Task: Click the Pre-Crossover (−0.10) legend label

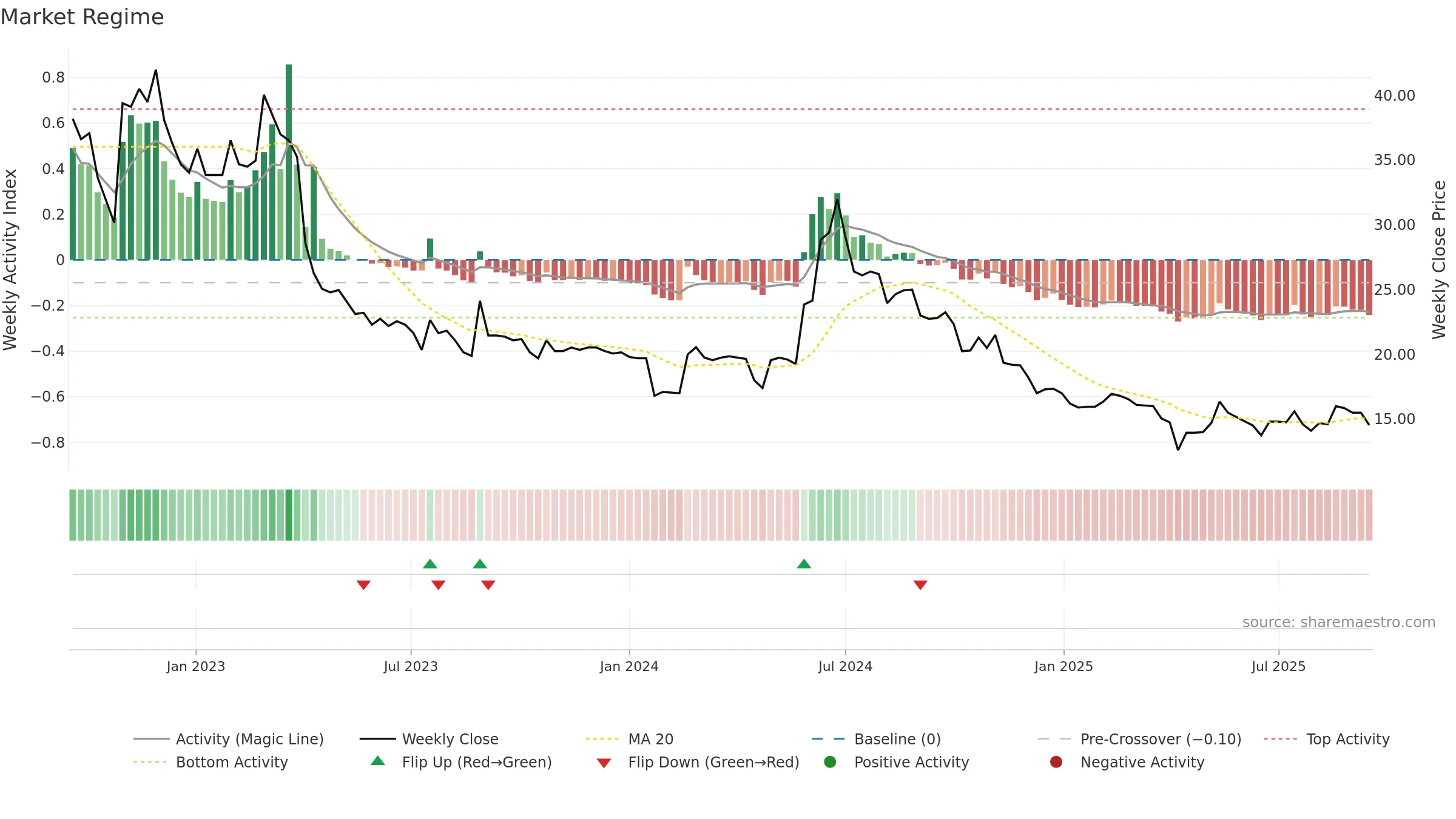Action: click(1161, 739)
